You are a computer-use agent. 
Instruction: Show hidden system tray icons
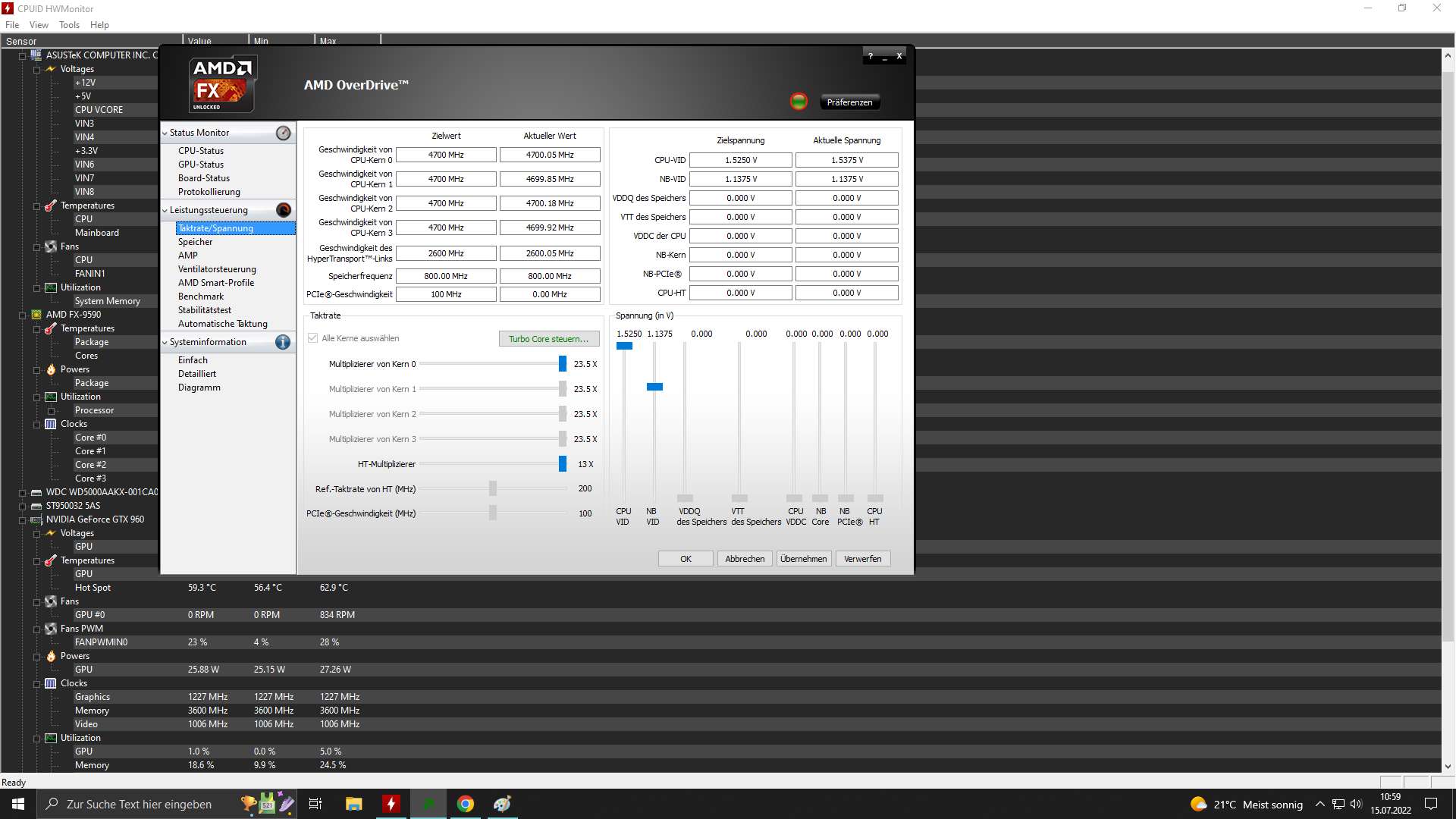point(1320,804)
